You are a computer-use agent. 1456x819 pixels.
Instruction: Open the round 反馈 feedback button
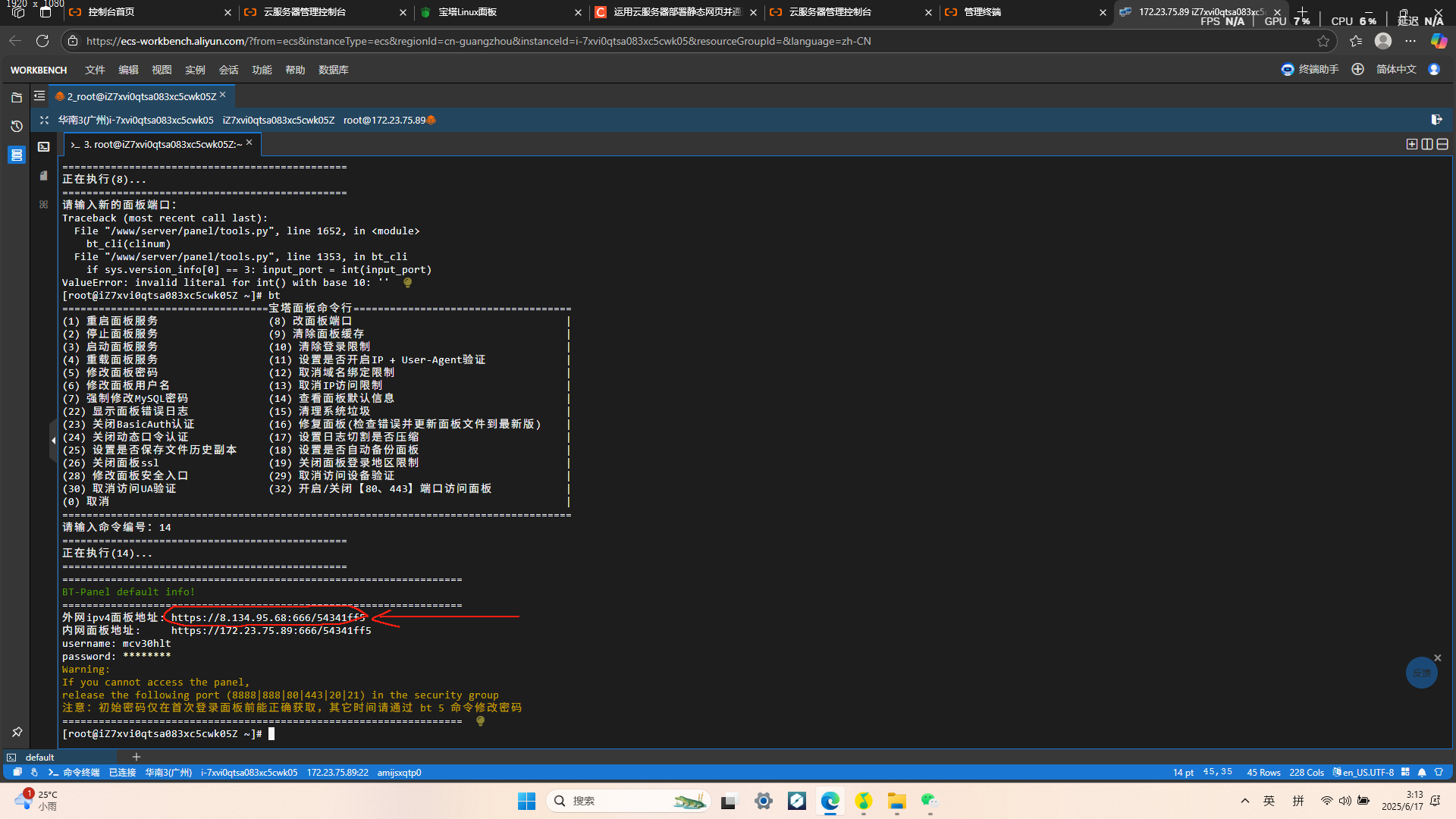coord(1421,673)
